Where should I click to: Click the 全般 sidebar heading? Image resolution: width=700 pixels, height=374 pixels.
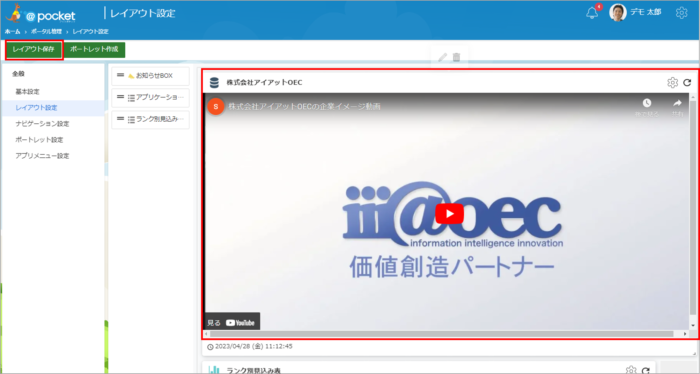click(18, 74)
